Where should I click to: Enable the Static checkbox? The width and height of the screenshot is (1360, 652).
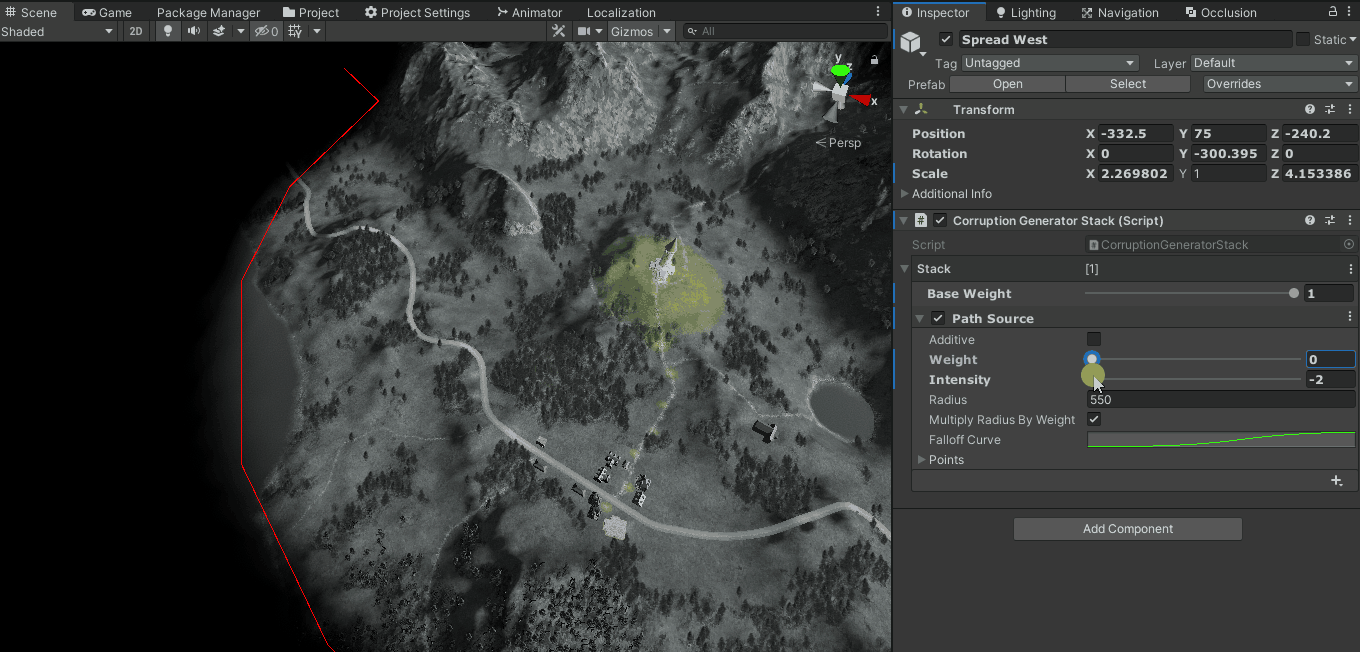[1303, 40]
